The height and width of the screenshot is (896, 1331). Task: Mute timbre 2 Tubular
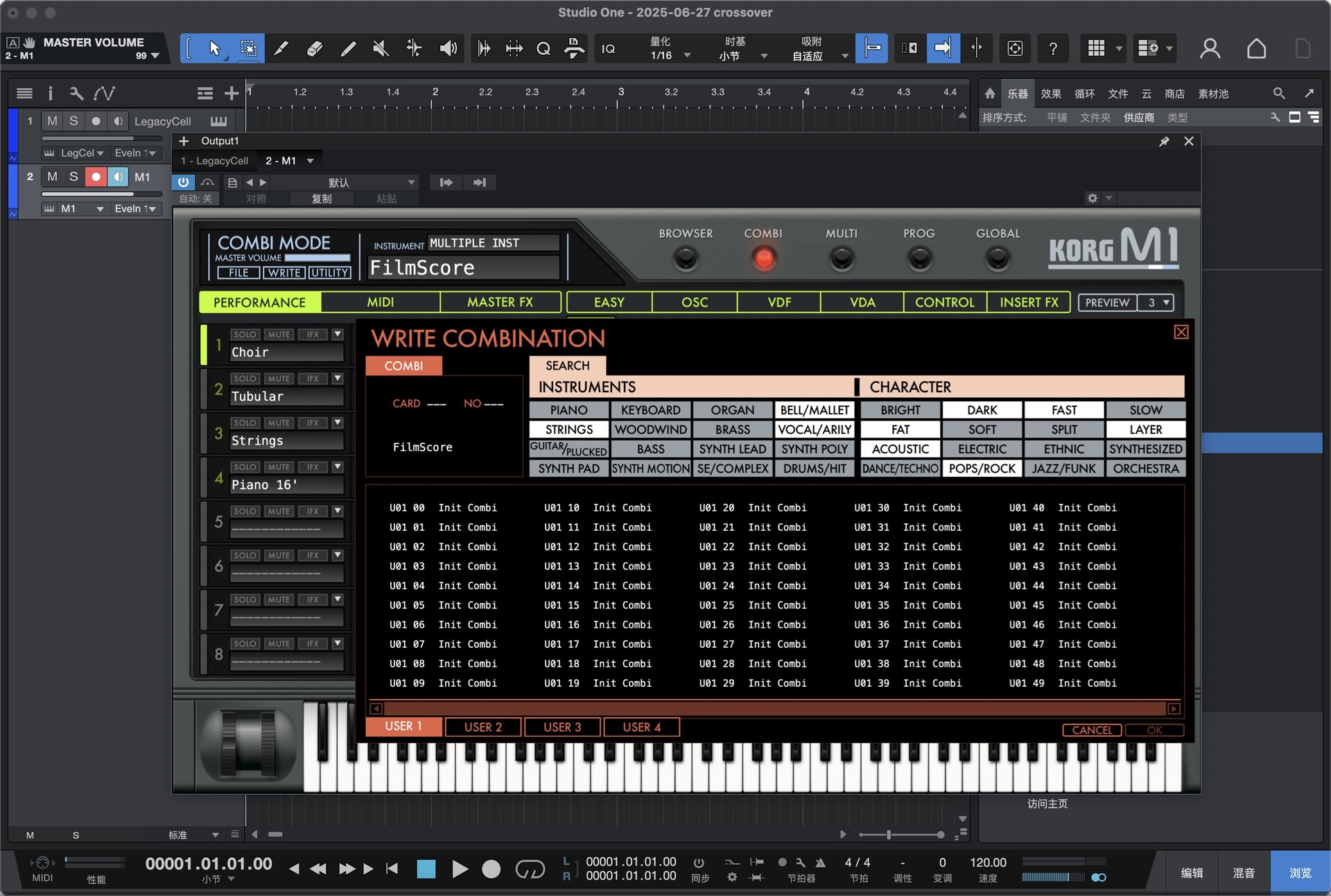click(279, 378)
